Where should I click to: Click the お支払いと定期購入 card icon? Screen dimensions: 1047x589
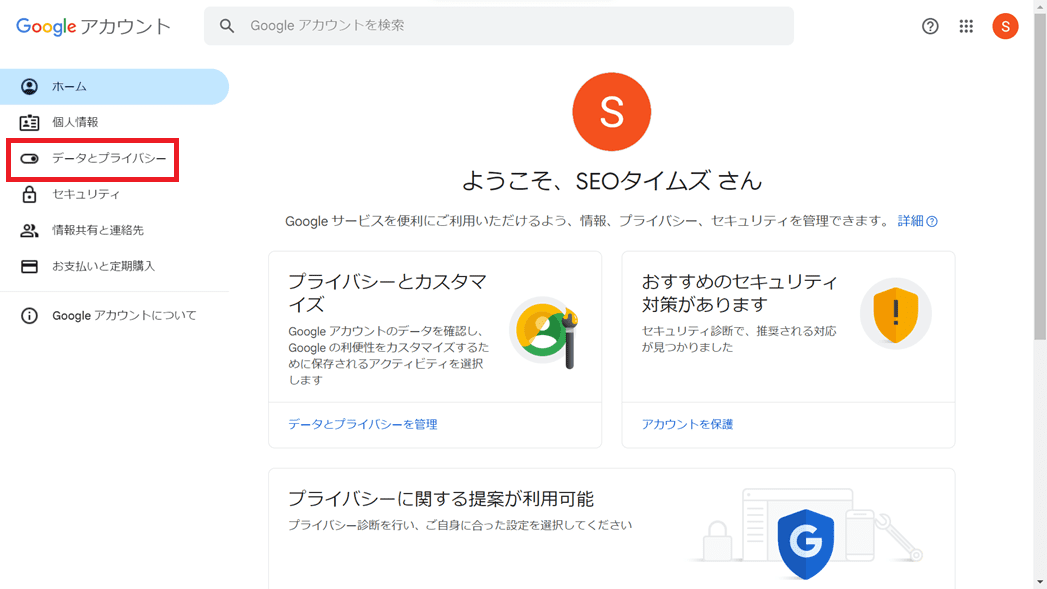pyautogui.click(x=29, y=266)
